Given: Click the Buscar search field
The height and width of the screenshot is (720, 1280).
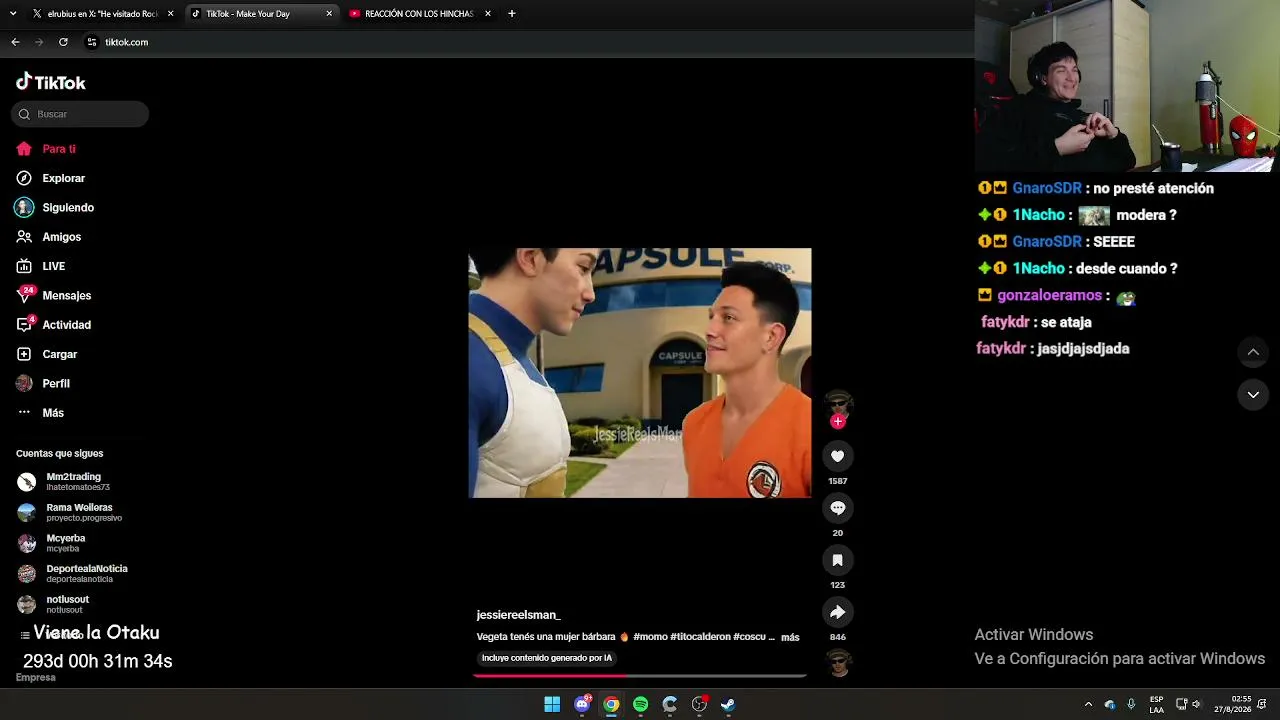Looking at the screenshot, I should pyautogui.click(x=80, y=114).
